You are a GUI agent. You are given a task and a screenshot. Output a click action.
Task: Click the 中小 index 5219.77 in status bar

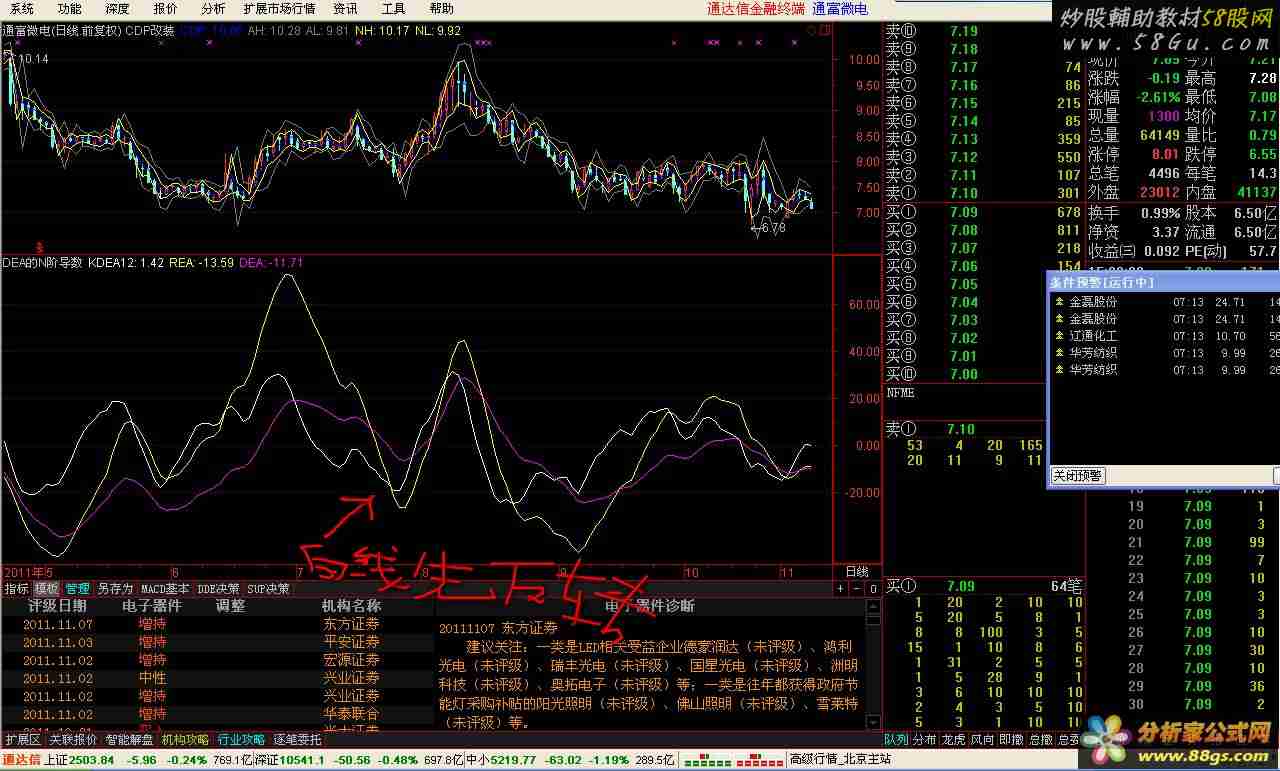click(501, 760)
